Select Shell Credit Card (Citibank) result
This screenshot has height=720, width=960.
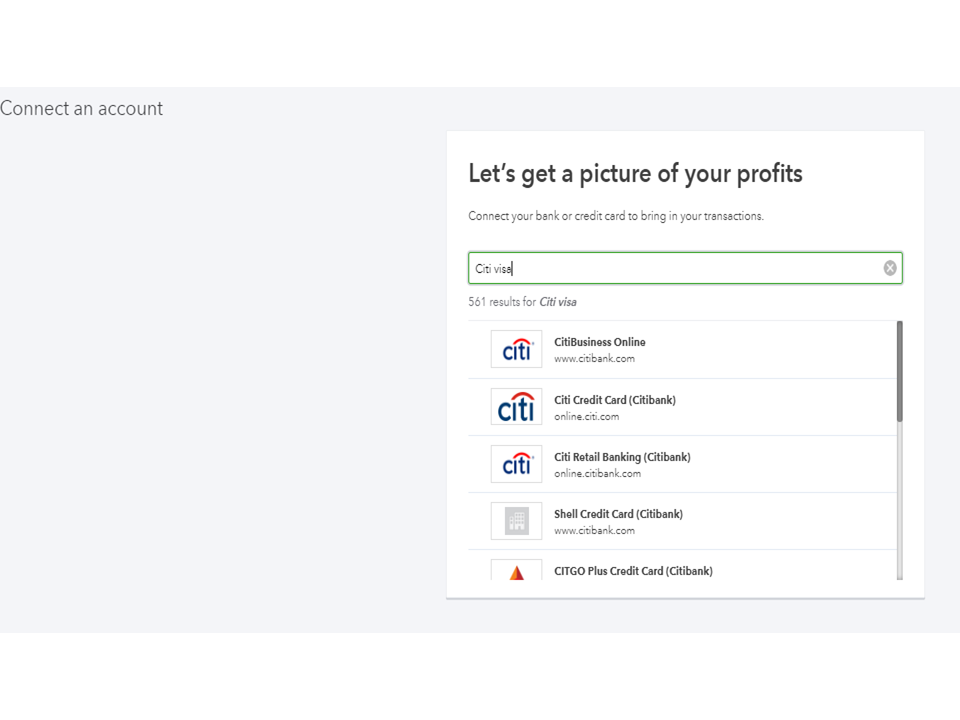click(618, 514)
